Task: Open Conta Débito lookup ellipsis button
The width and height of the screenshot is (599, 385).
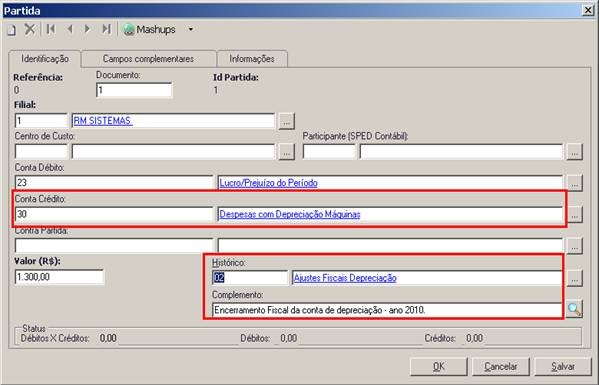Action: click(x=574, y=183)
